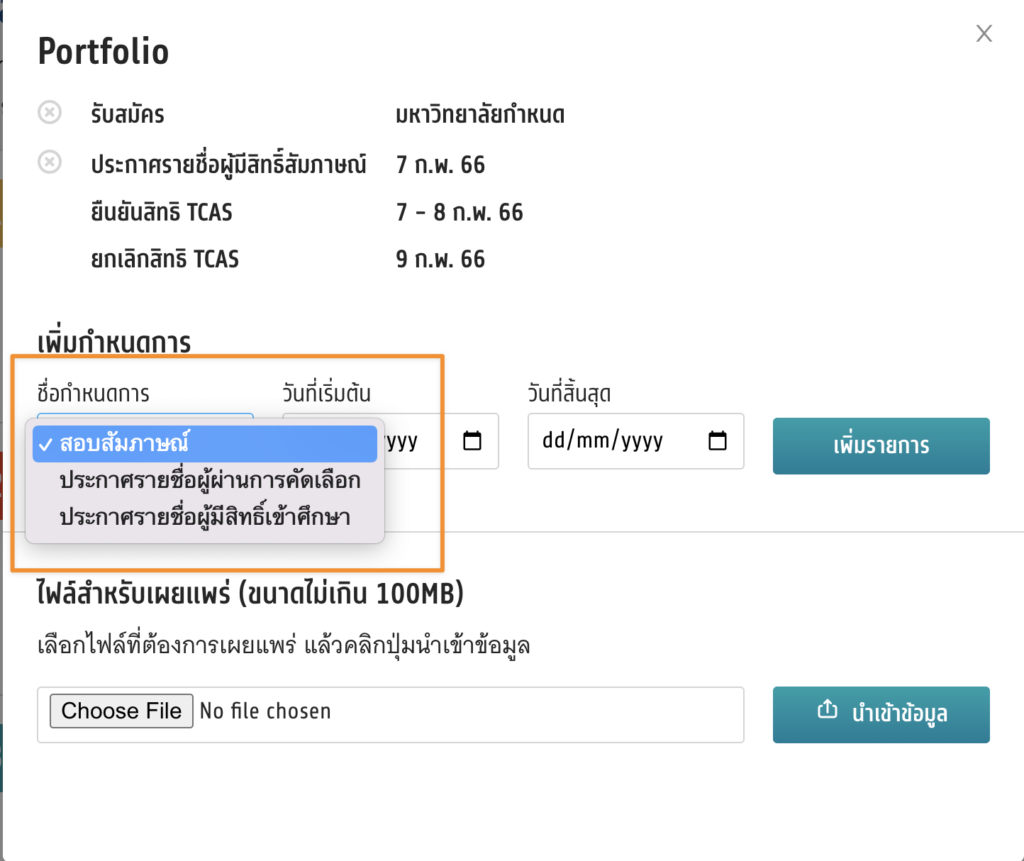Open calendar picker for วันที่สิ้นสุด
1024x861 pixels.
pyautogui.click(x=717, y=441)
